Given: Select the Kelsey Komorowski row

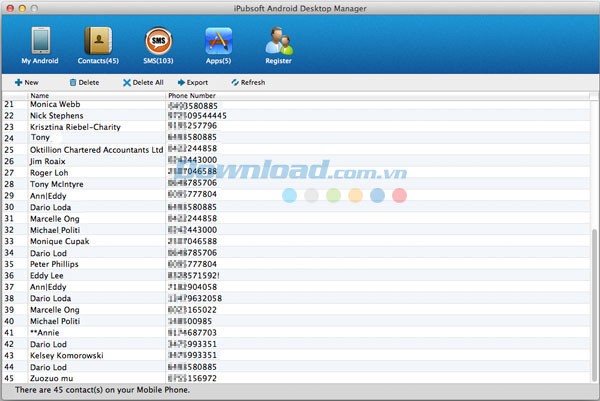Looking at the screenshot, I should pyautogui.click(x=69, y=356).
